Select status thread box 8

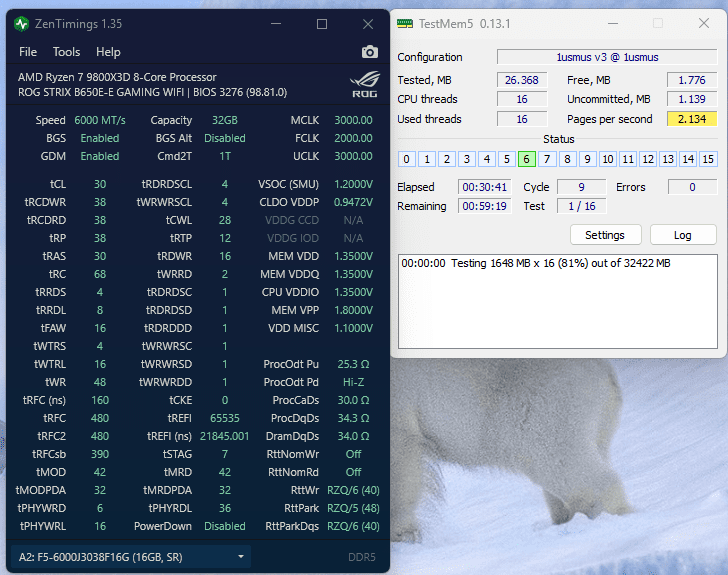(567, 159)
